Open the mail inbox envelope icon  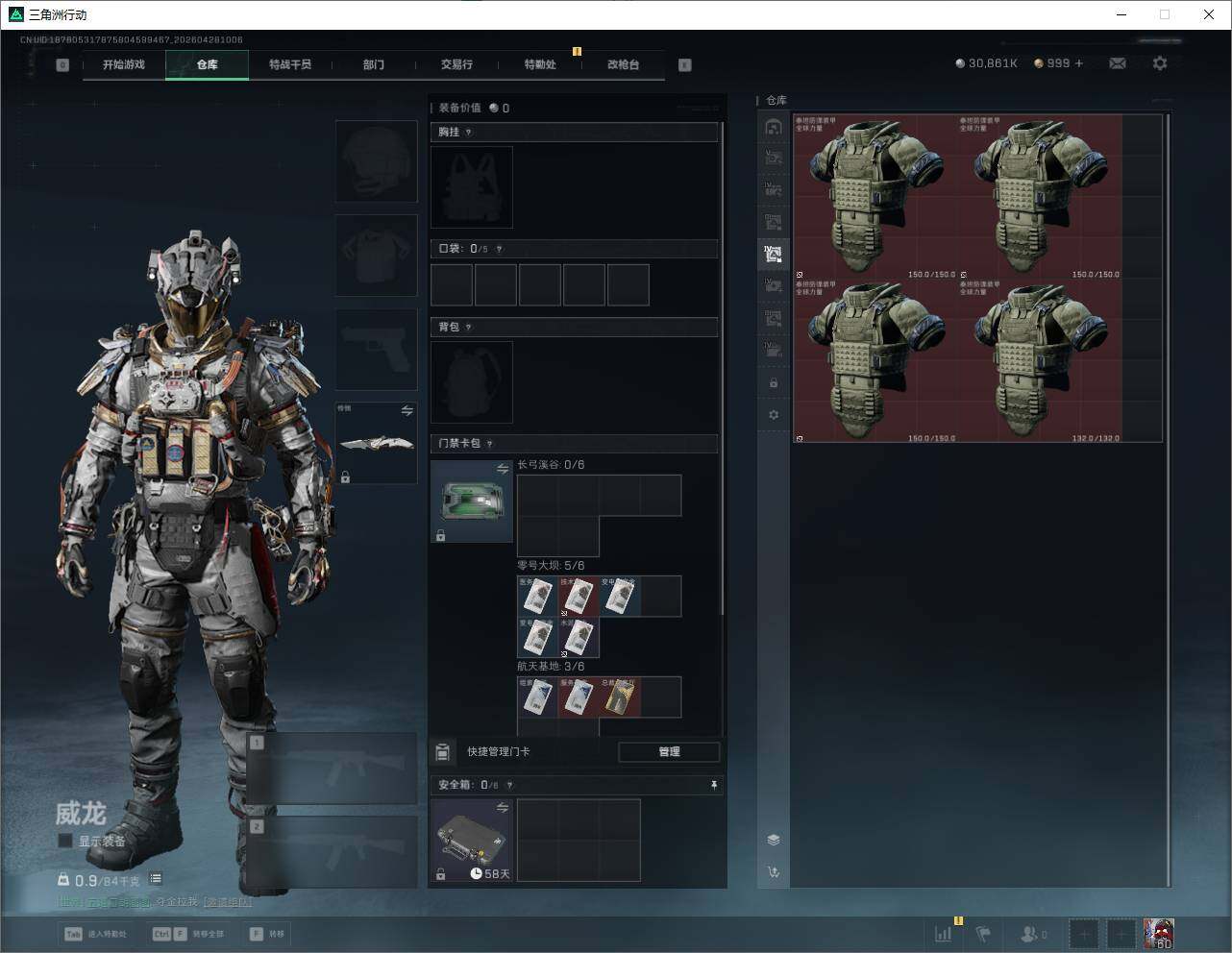point(1118,63)
